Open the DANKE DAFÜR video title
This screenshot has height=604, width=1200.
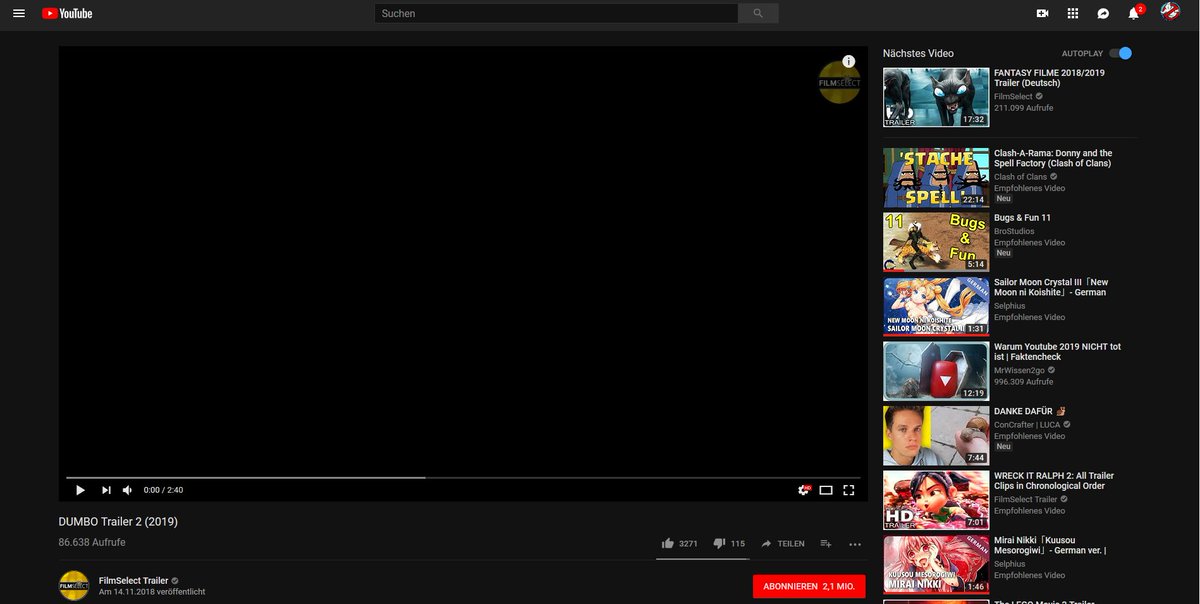[1030, 411]
